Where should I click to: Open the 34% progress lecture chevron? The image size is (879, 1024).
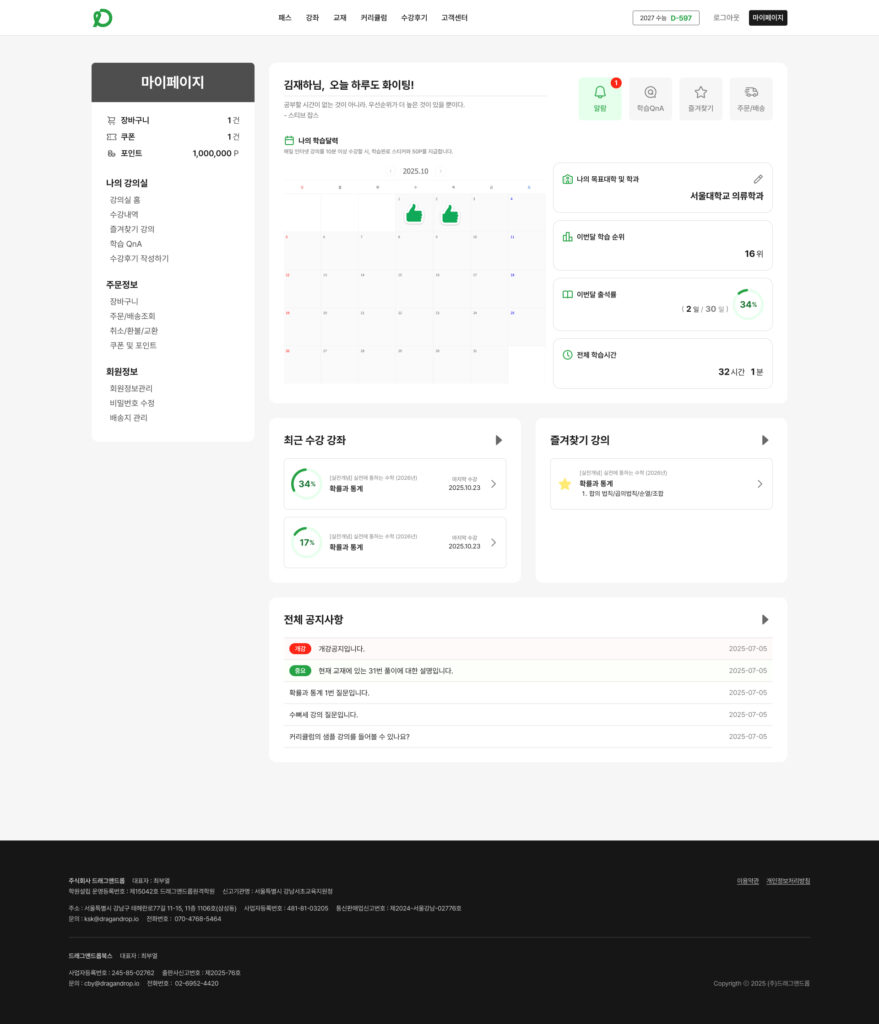[493, 484]
